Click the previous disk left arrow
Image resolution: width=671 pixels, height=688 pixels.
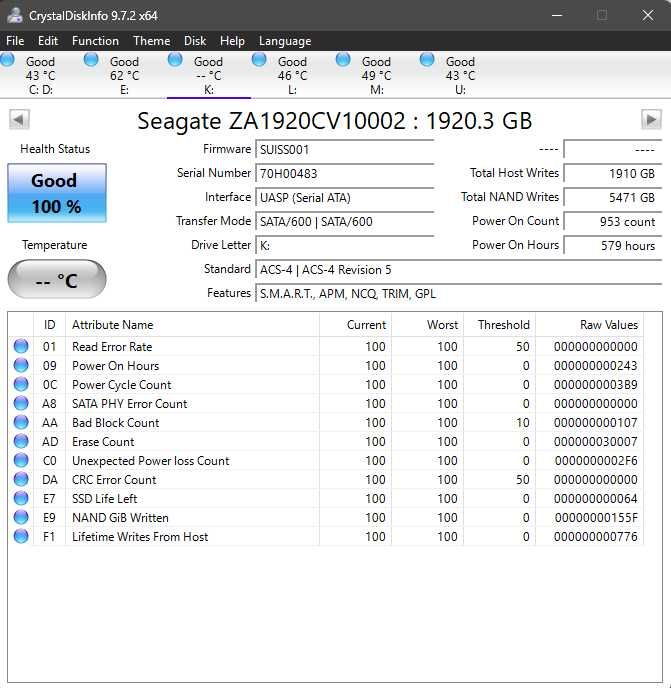[19, 120]
